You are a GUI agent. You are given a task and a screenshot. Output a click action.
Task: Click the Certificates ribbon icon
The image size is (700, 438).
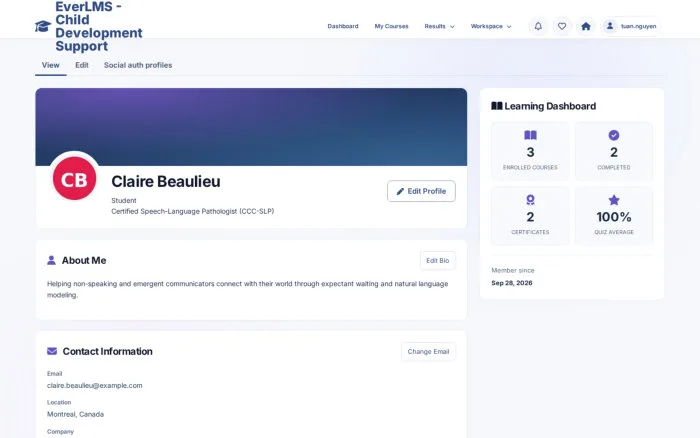(530, 200)
